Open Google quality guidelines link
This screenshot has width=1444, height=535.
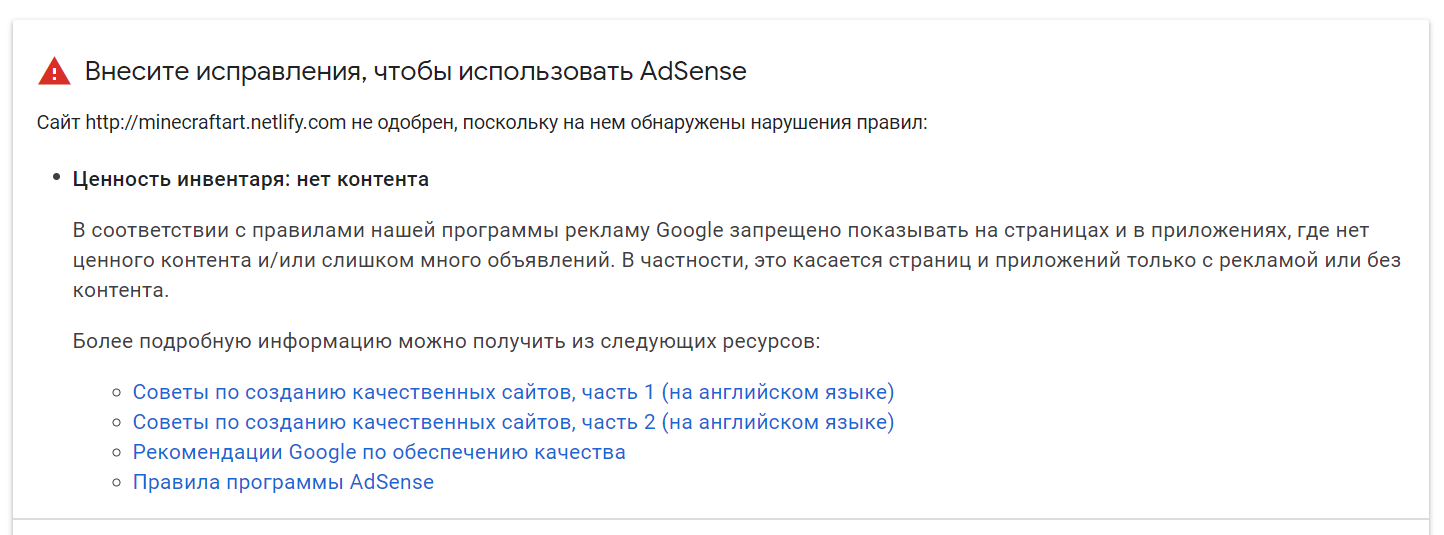[379, 452]
